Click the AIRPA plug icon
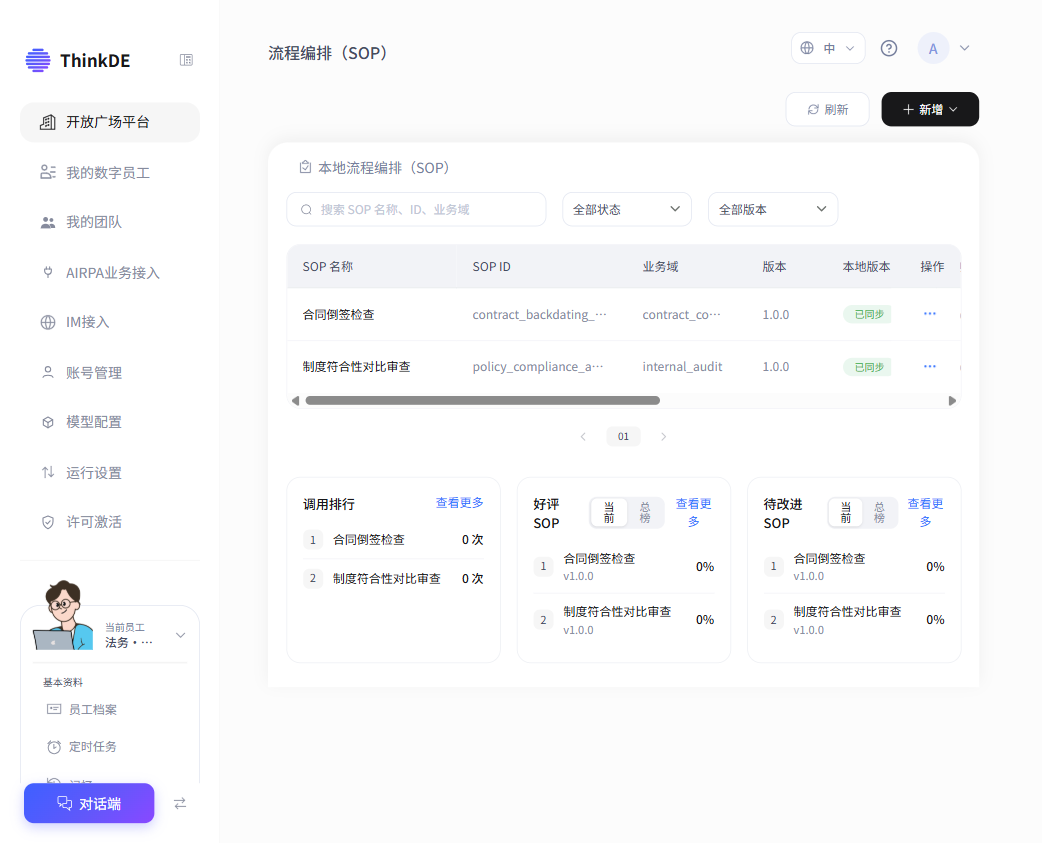 (x=48, y=272)
